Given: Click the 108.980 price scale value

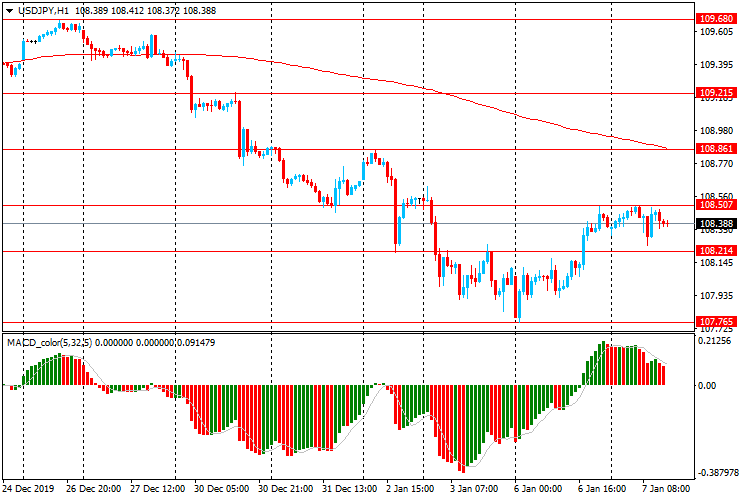Looking at the screenshot, I should point(716,130).
